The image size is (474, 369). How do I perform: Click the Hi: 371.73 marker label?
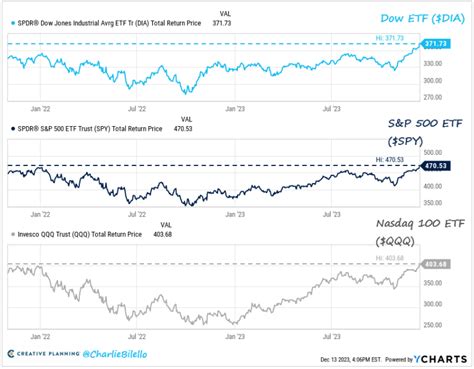click(x=390, y=38)
